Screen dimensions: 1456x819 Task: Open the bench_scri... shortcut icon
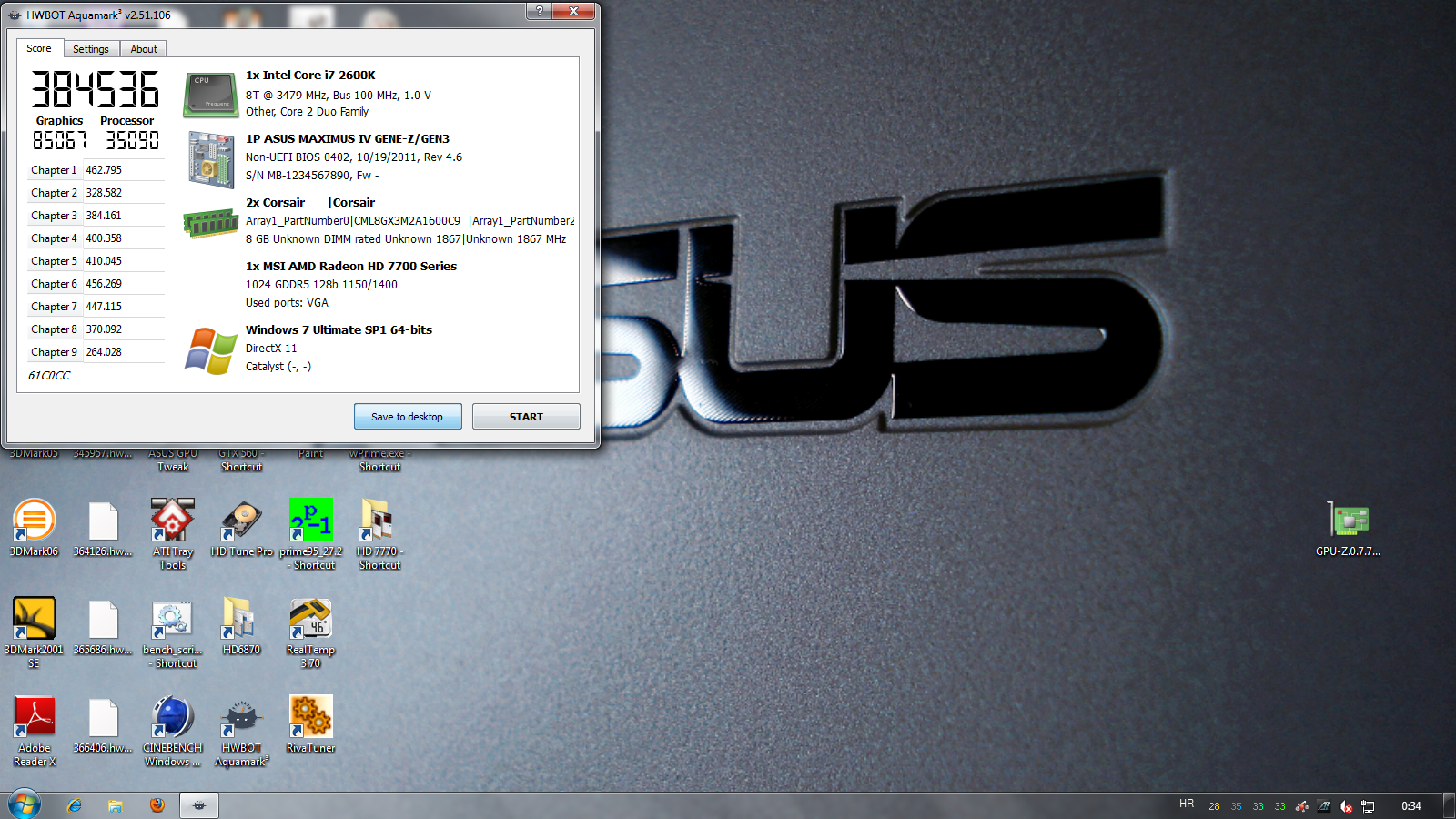173,632
